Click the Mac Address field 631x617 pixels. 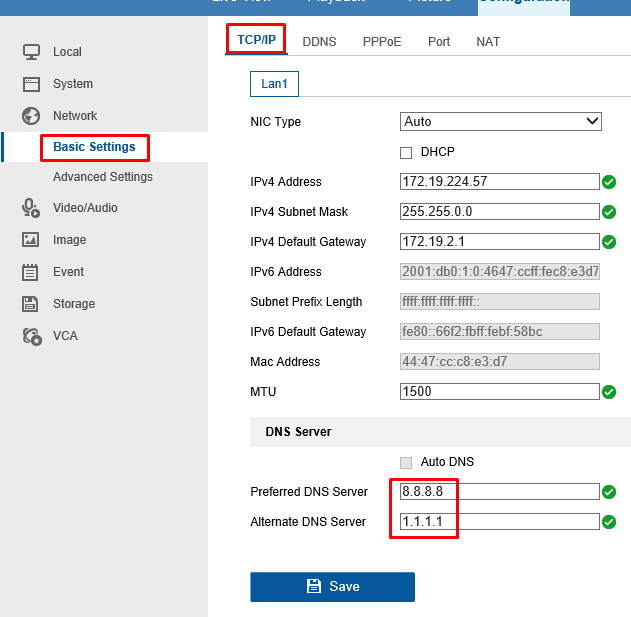click(x=500, y=361)
